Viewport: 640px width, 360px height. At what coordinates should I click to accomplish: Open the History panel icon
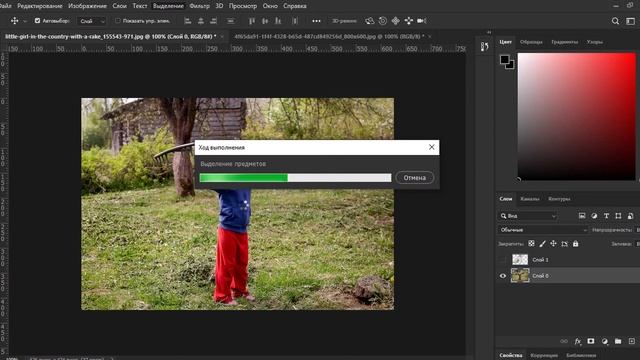484,46
